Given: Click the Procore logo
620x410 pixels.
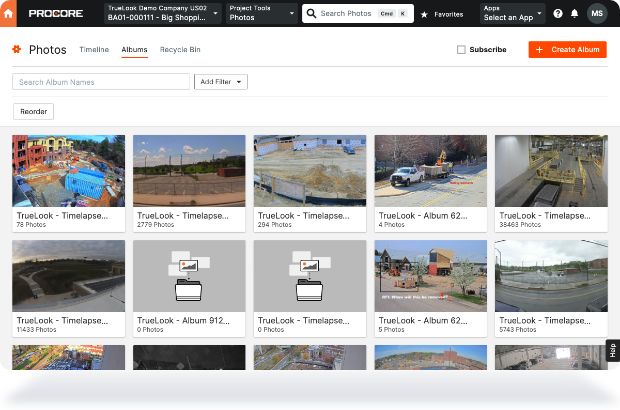Looking at the screenshot, I should pos(56,13).
